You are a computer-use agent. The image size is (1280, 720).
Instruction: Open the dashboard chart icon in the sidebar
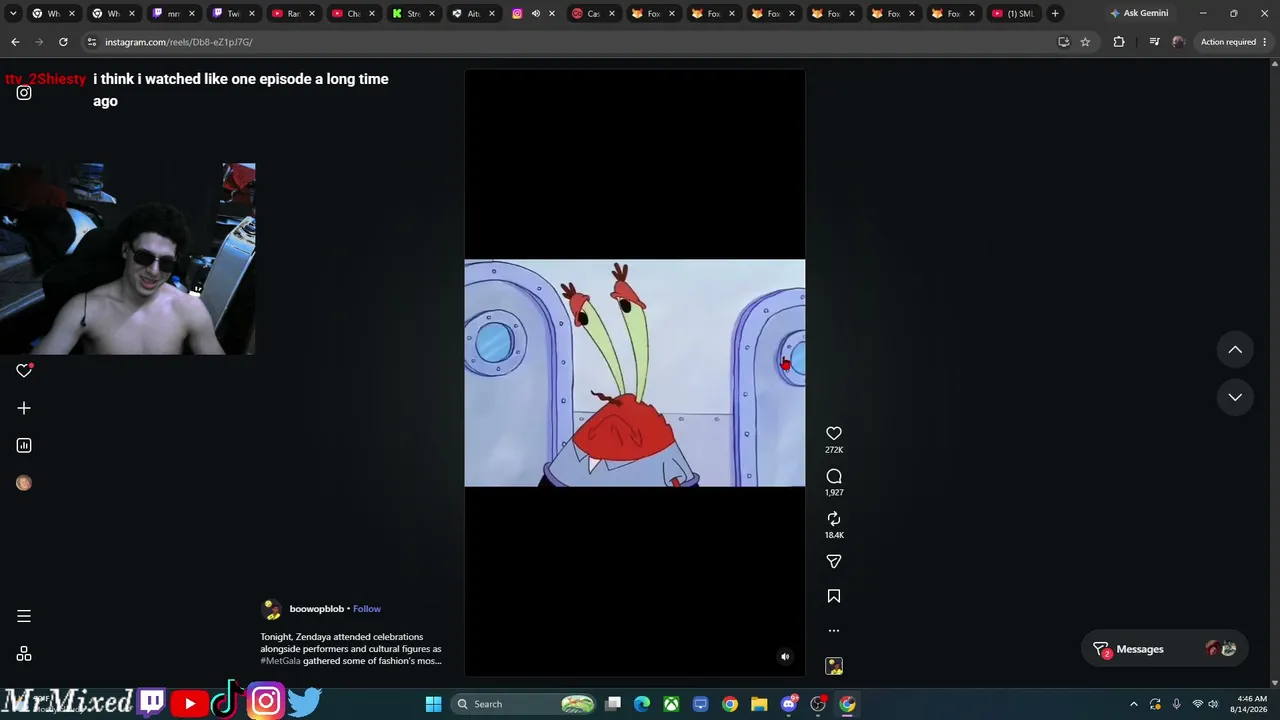(x=24, y=445)
